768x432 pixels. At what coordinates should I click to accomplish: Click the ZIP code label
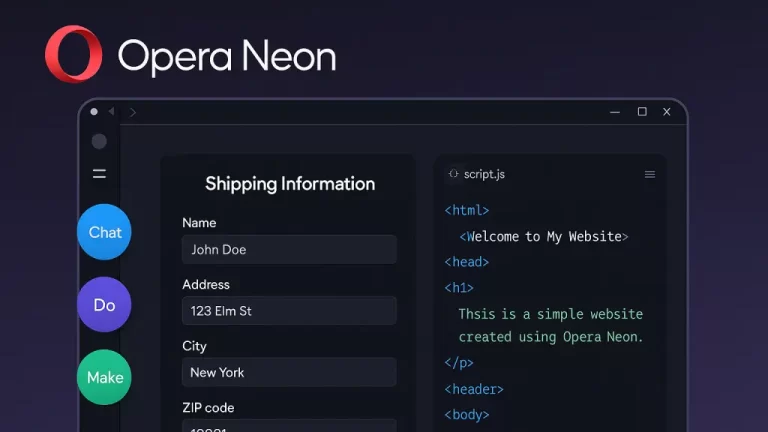[x=208, y=408]
